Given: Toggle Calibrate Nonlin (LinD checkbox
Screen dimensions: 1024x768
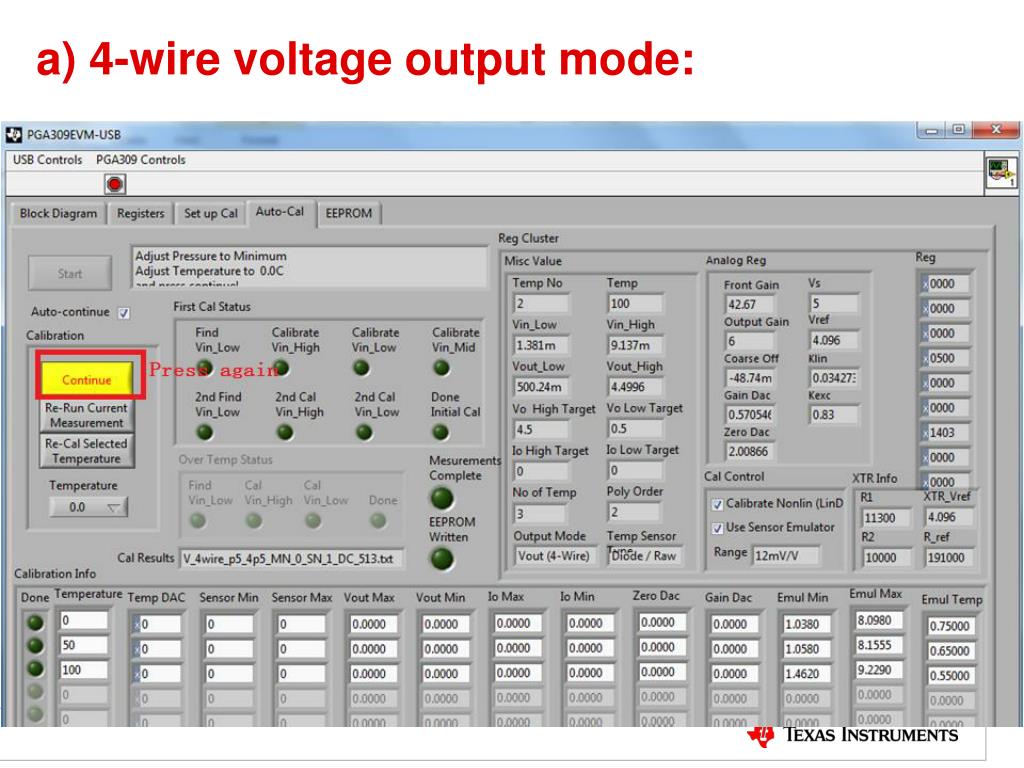Looking at the screenshot, I should (717, 504).
